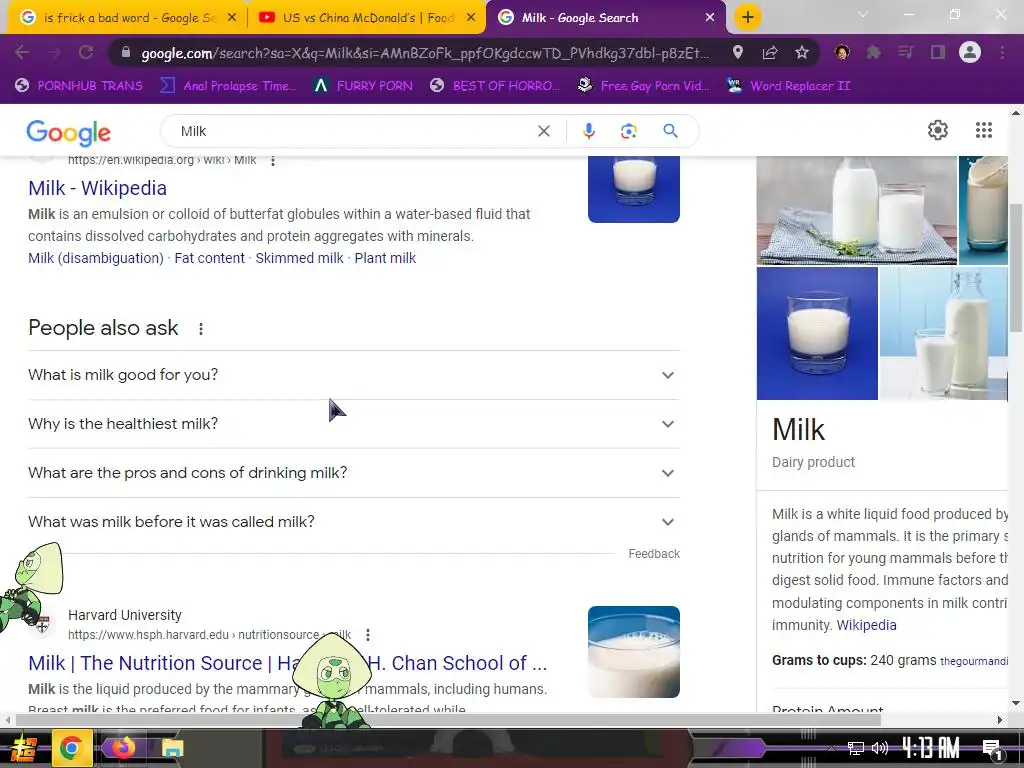
Task: Start a voice search with microphone
Action: [x=588, y=131]
